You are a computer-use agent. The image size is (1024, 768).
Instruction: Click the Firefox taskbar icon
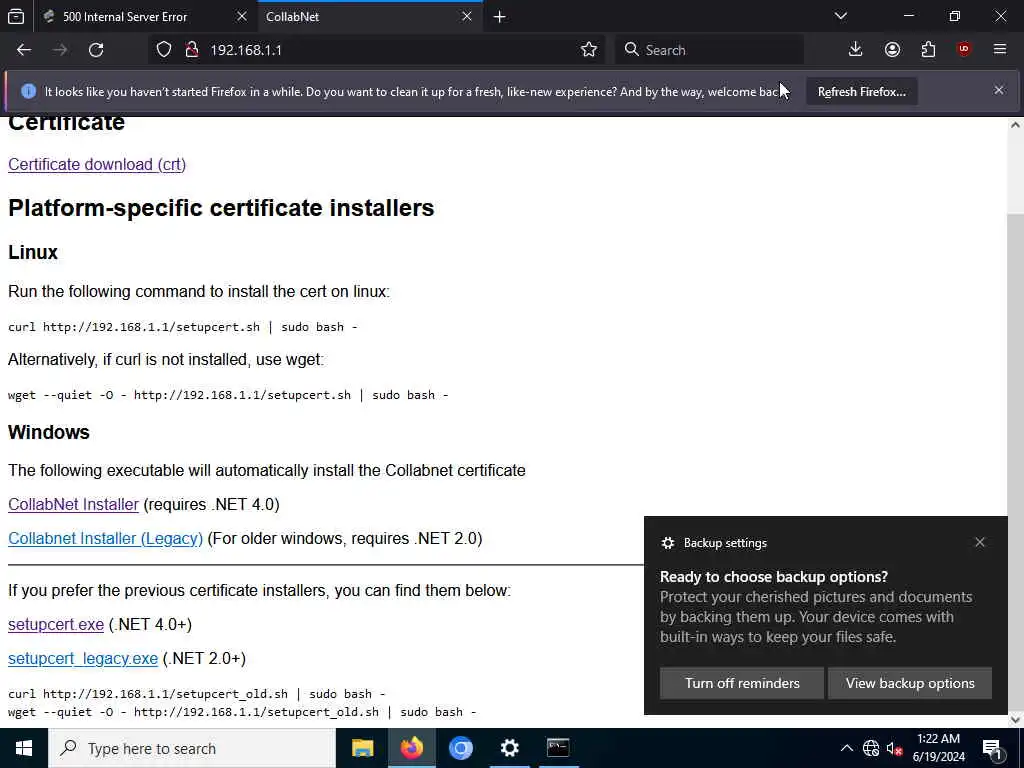tap(411, 748)
